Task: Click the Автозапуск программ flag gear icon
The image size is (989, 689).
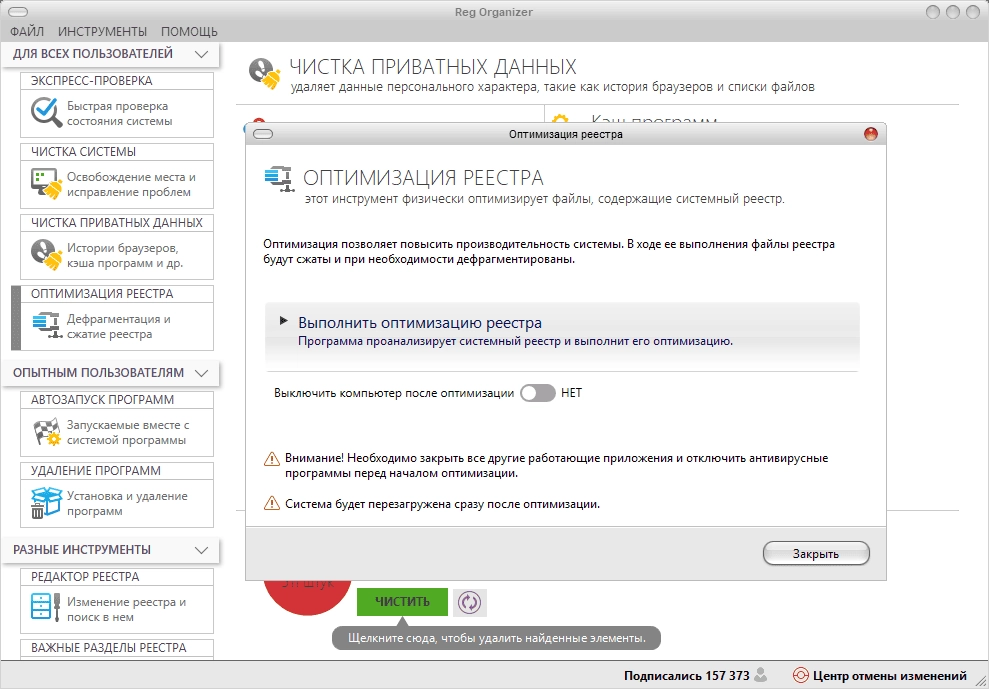Action: 46,432
